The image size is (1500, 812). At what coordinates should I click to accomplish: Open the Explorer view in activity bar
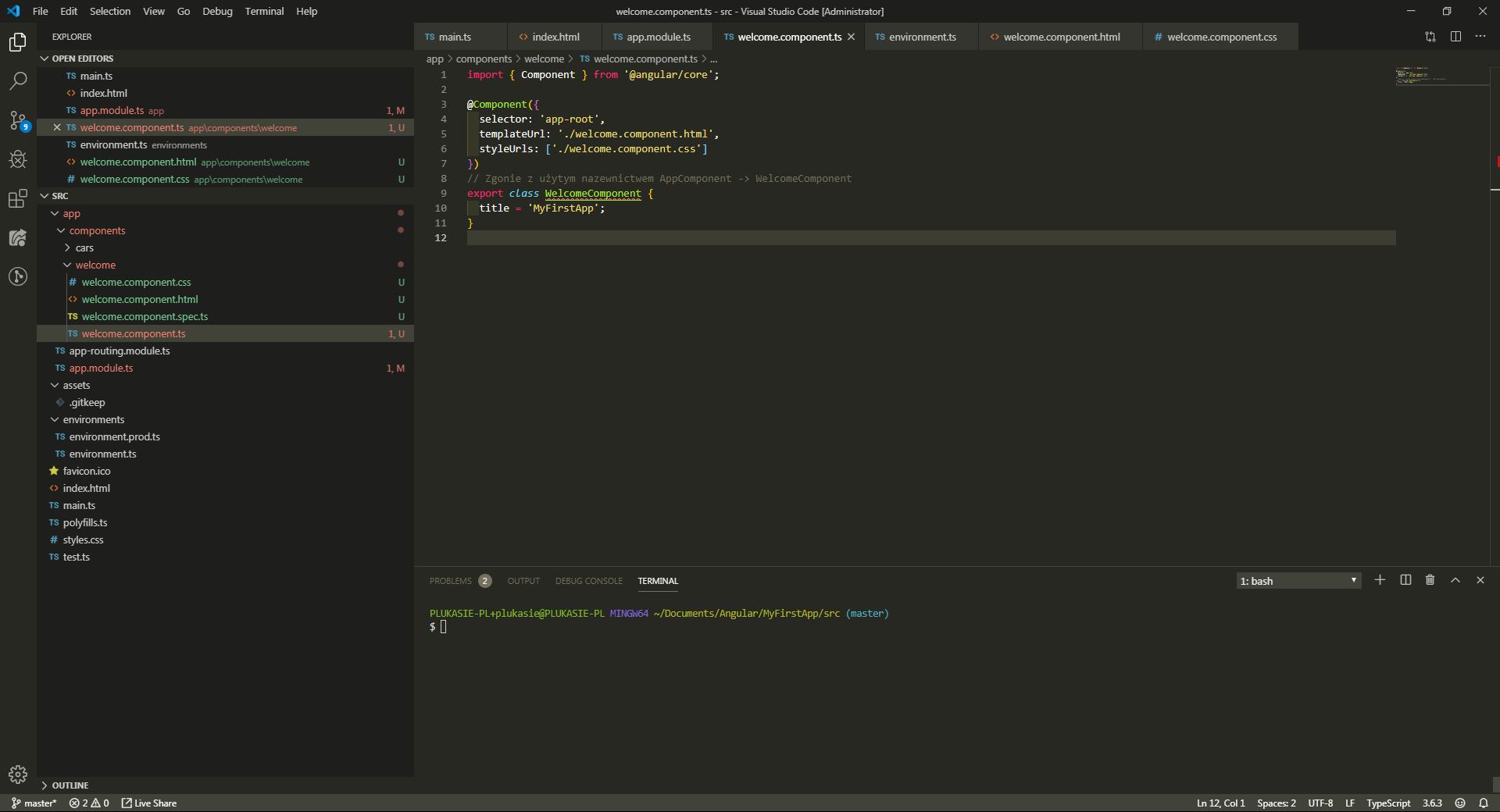click(18, 41)
